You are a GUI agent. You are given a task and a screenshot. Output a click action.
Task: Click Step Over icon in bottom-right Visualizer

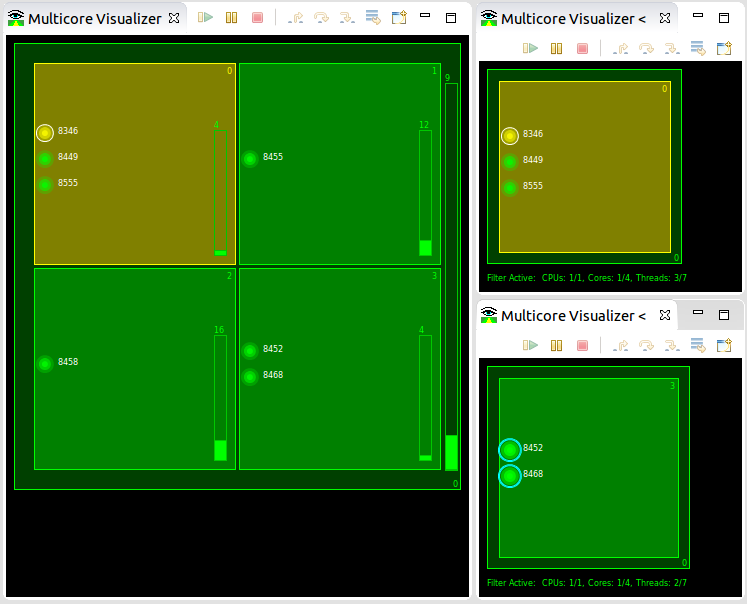click(646, 345)
